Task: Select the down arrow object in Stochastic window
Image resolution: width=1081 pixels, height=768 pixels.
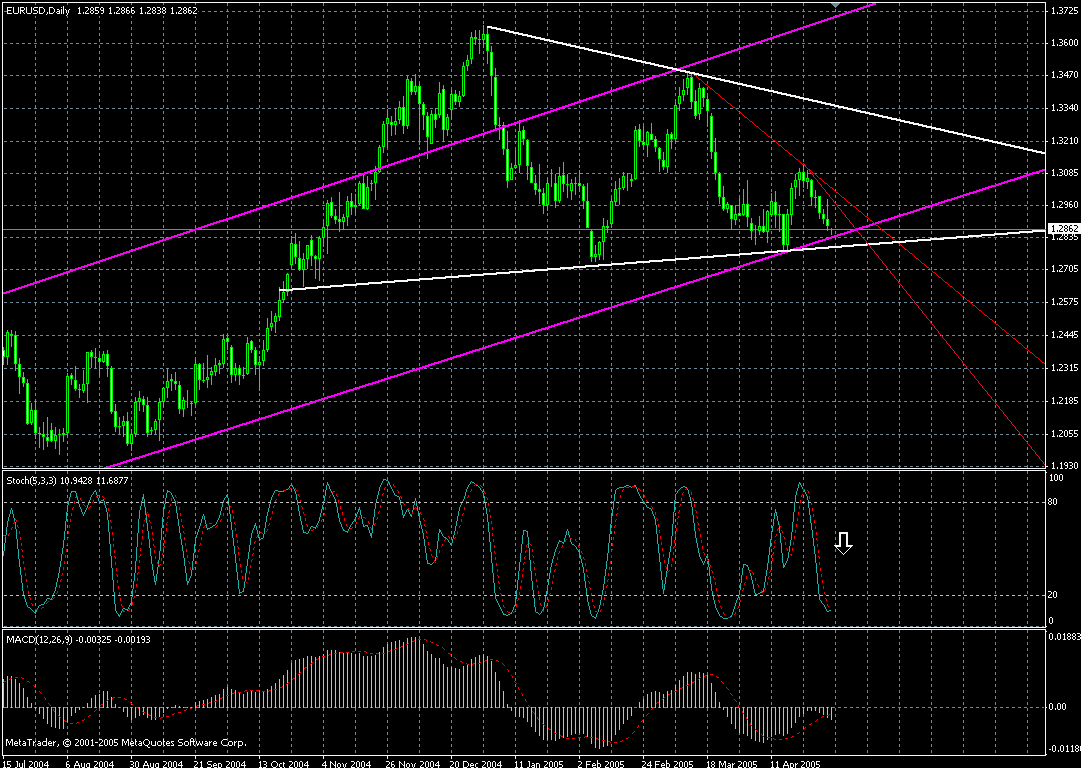Action: [x=843, y=543]
